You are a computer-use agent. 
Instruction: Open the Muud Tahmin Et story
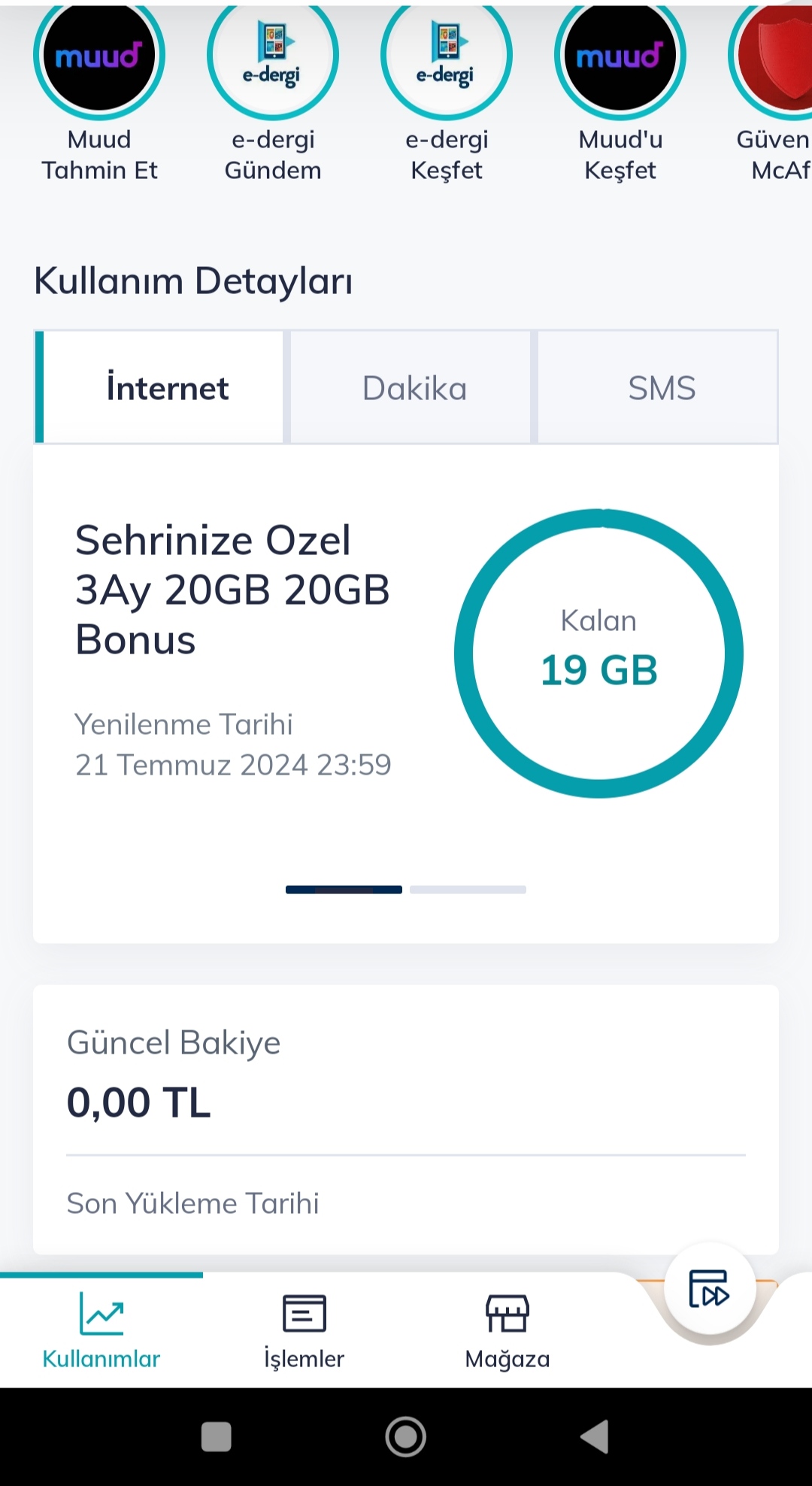(99, 56)
